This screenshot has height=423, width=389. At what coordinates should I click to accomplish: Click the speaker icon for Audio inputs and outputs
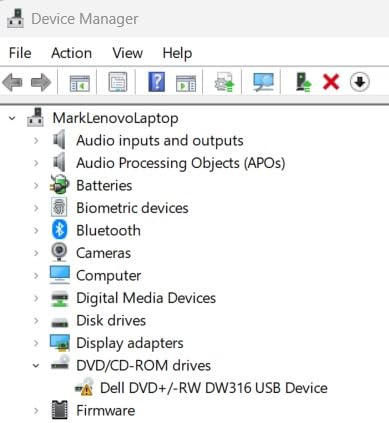tap(59, 140)
